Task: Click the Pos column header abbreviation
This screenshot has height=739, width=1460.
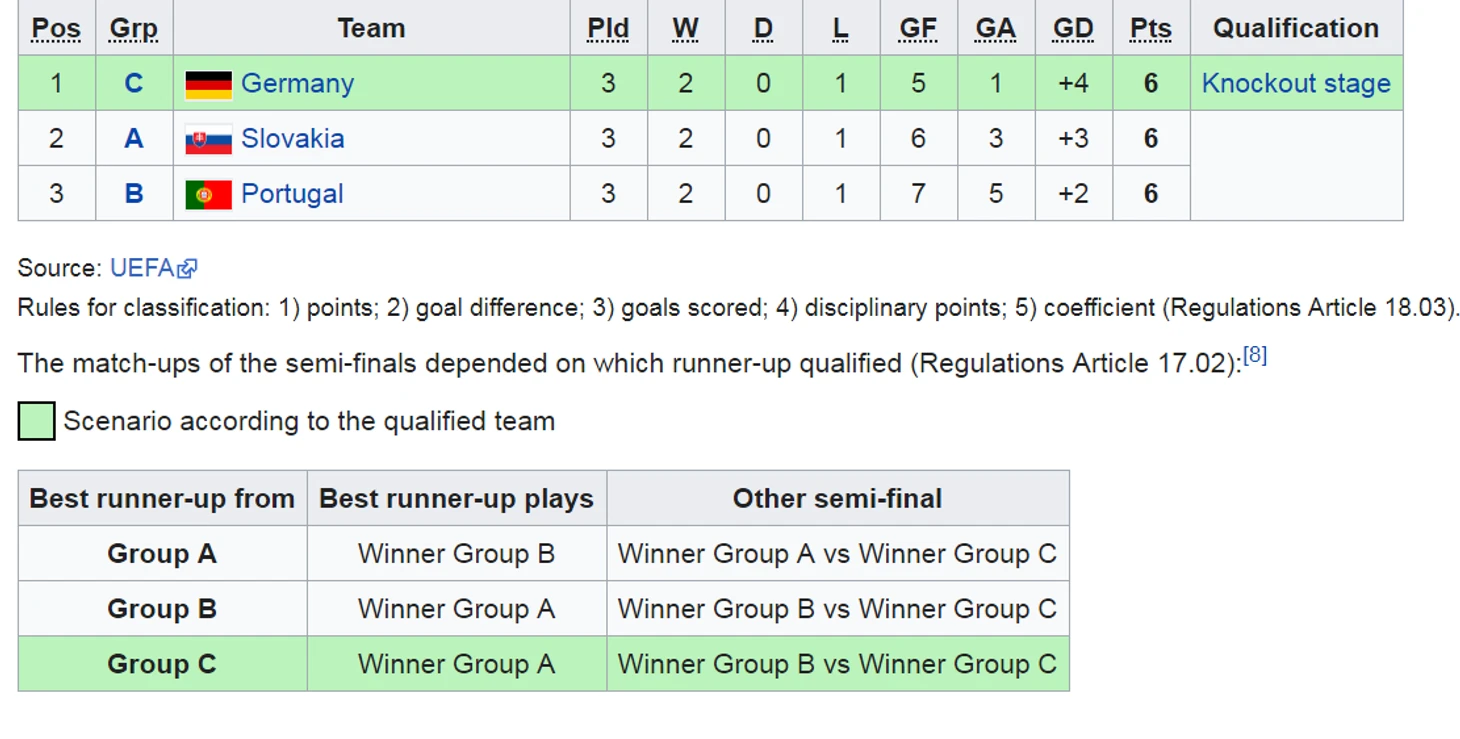Action: coord(56,28)
